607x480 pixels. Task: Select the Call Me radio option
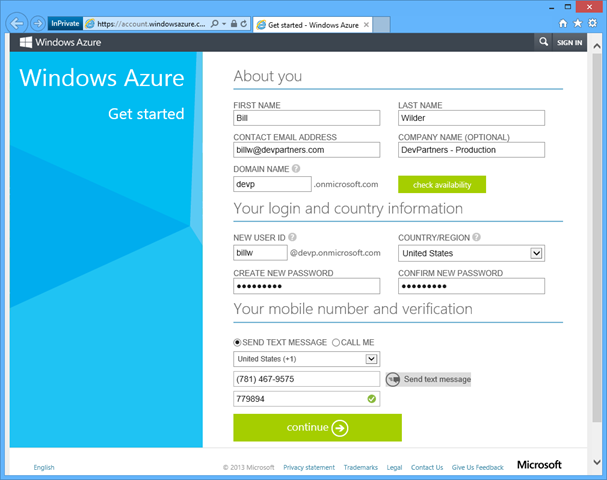(x=336, y=342)
